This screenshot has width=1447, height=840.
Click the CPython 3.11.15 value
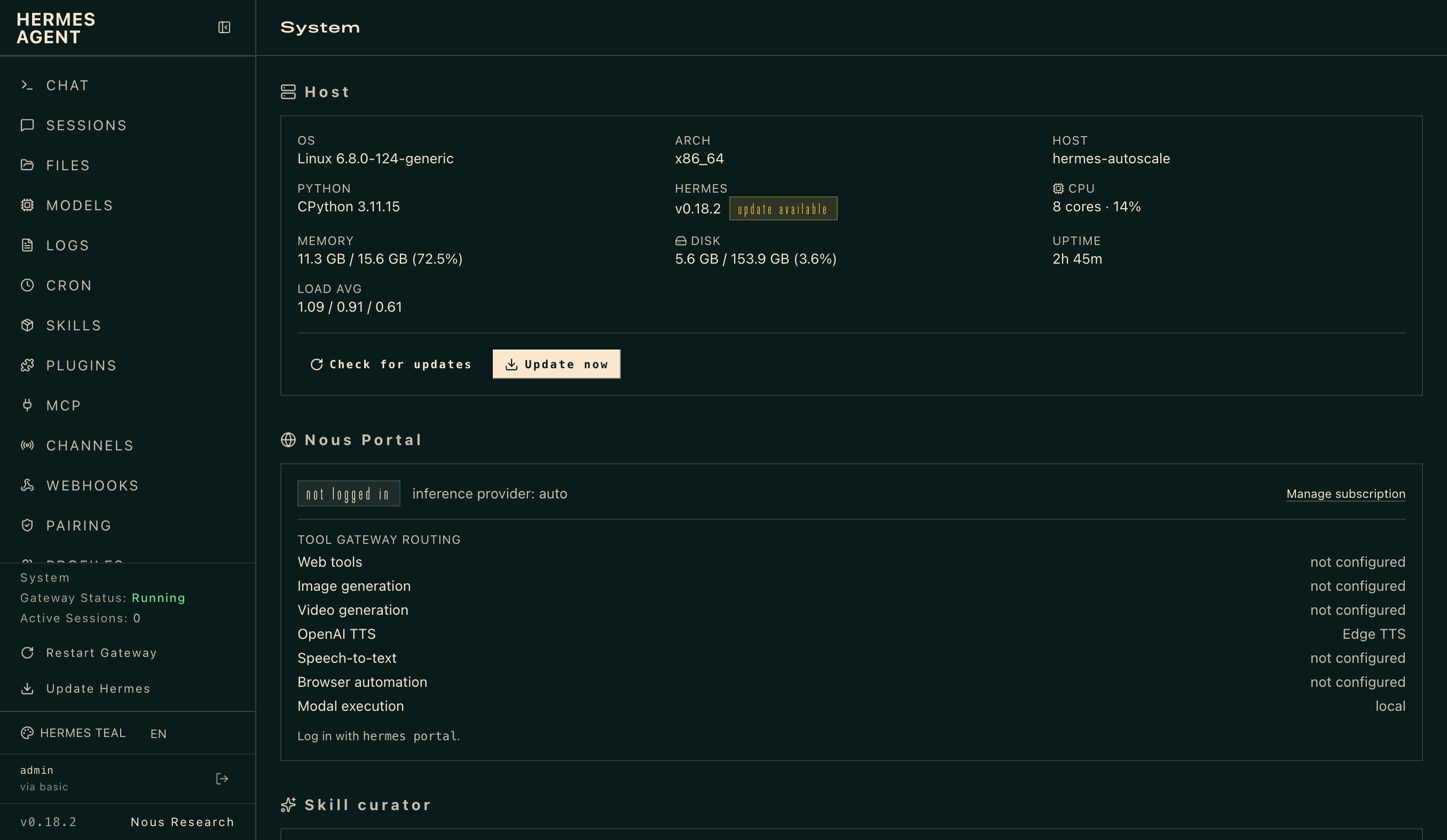click(349, 207)
